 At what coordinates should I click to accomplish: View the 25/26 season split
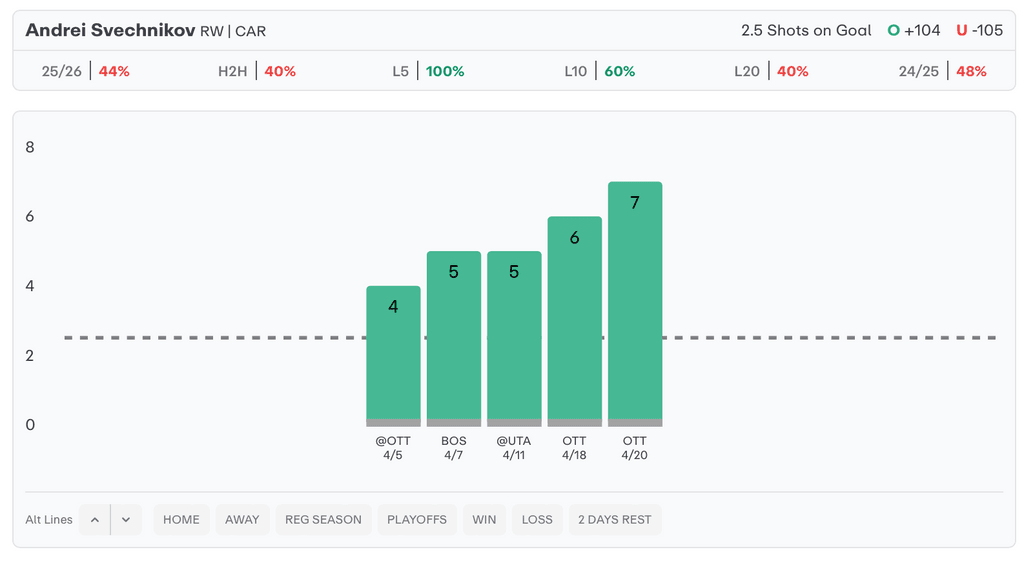click(86, 71)
